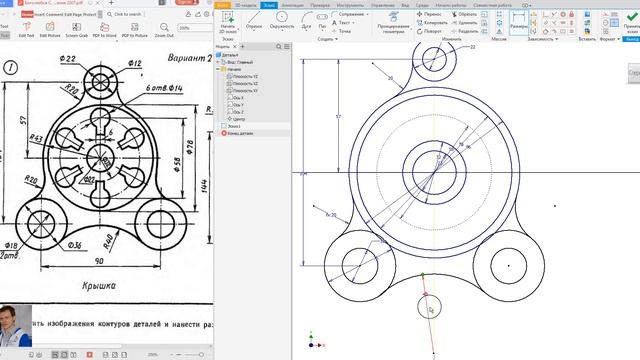
Task: Adjust the PDF zoom slider handle
Action: [201, 355]
